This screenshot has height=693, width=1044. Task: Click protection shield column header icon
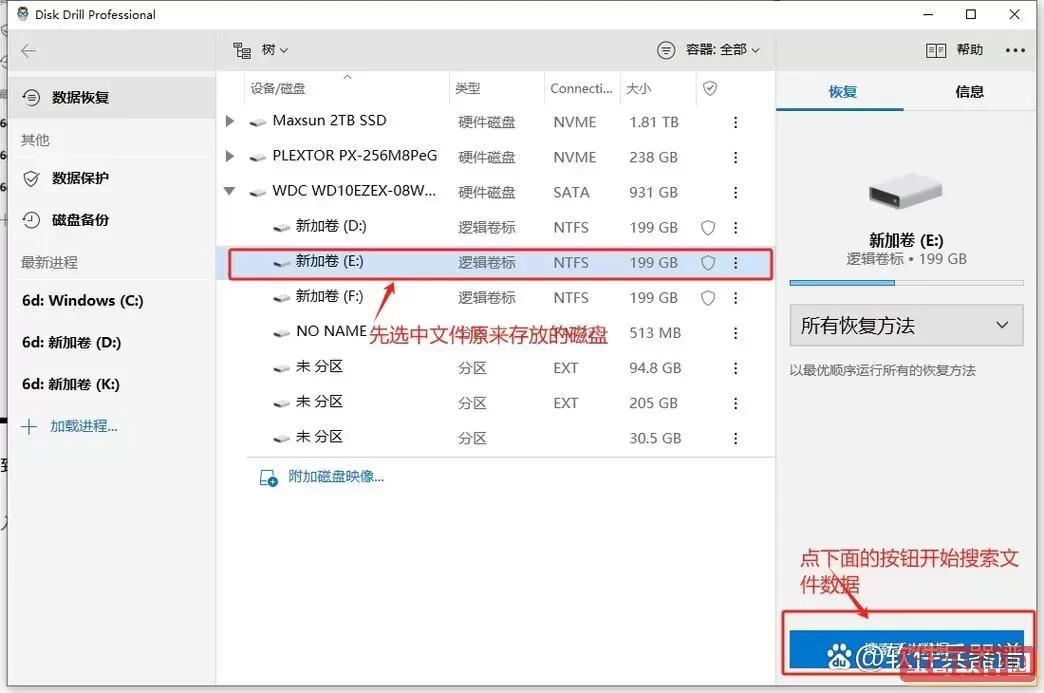(x=710, y=89)
